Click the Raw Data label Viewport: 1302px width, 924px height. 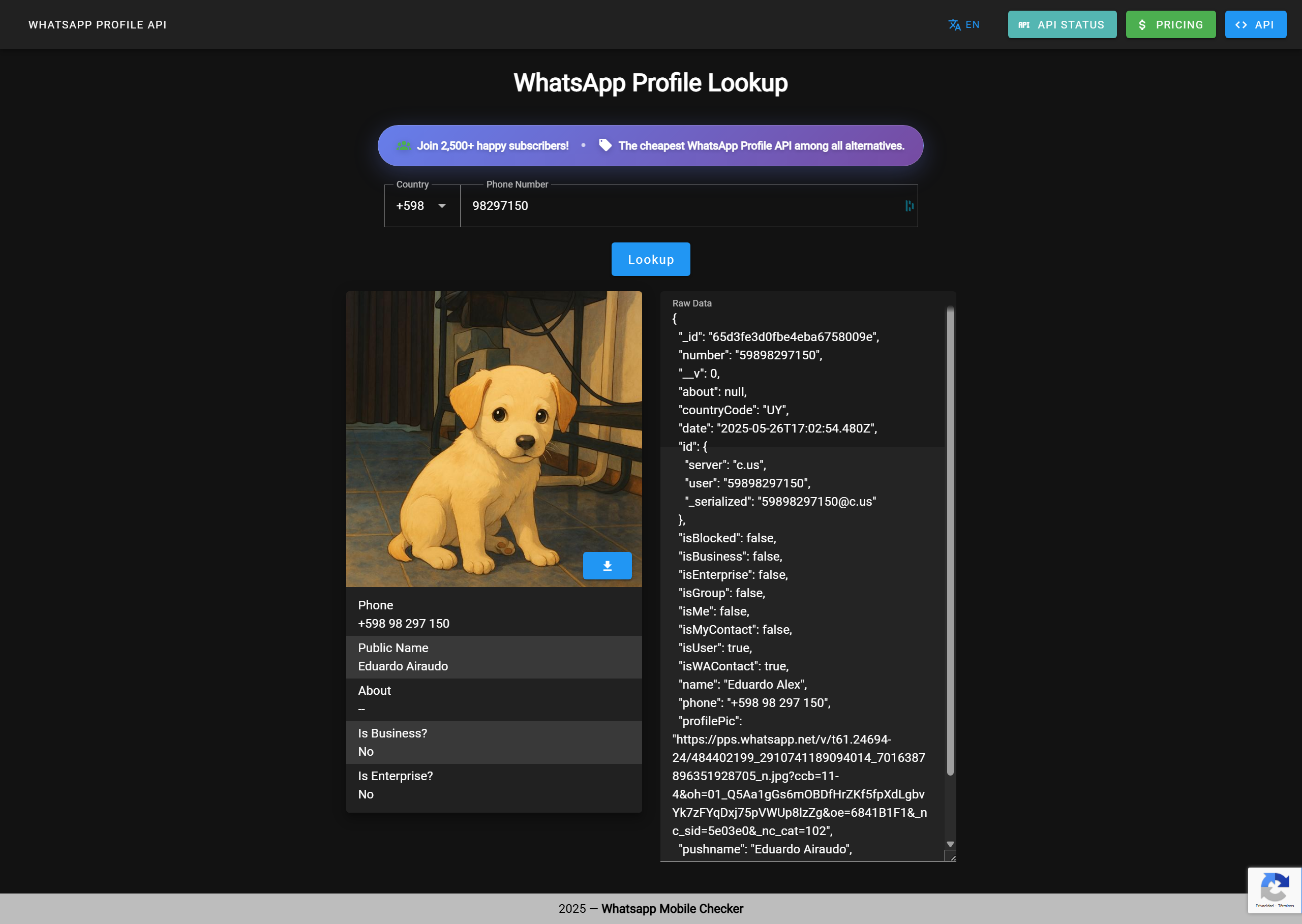click(692, 303)
